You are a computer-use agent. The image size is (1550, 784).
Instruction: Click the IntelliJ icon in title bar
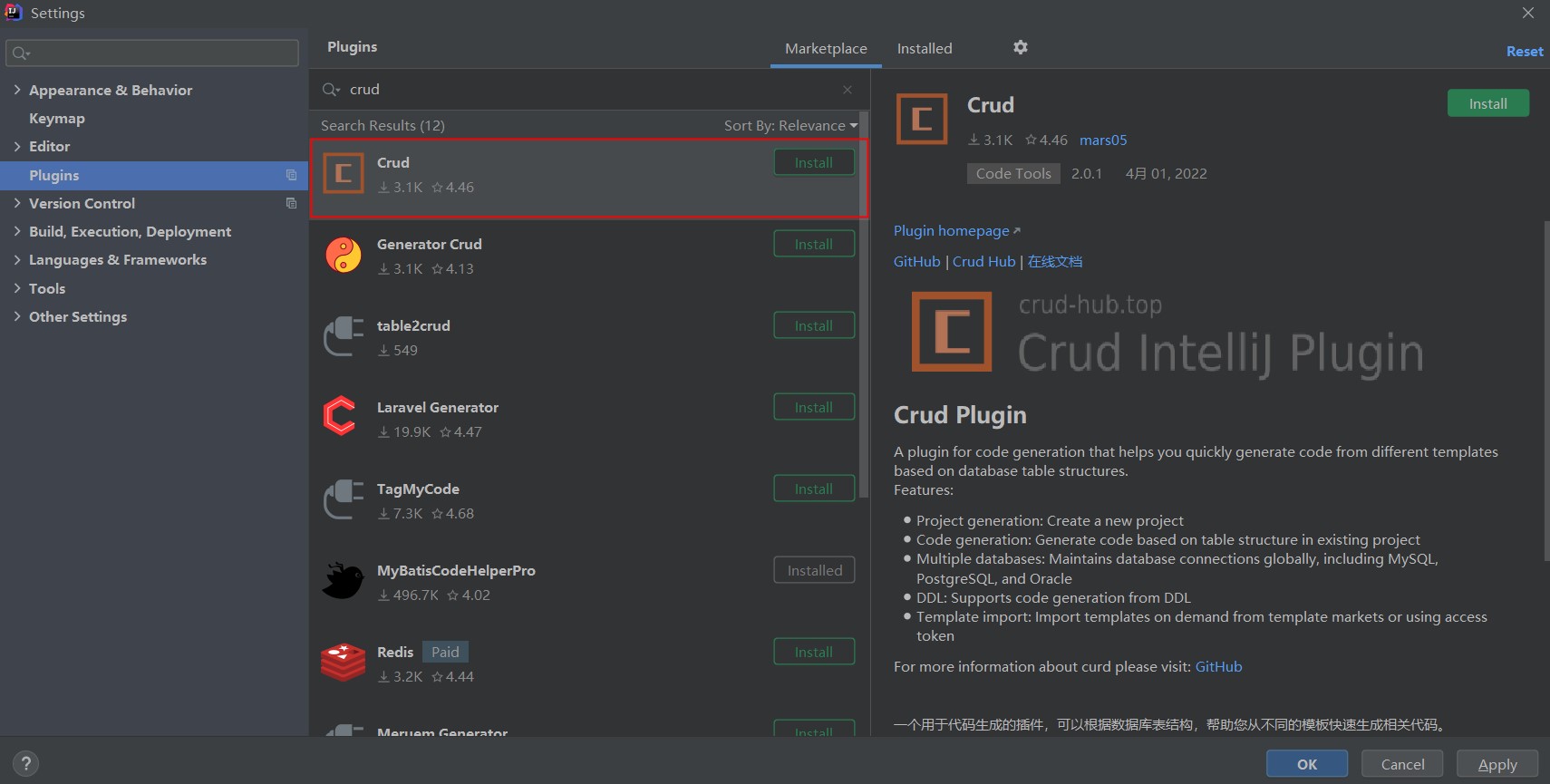click(x=14, y=12)
